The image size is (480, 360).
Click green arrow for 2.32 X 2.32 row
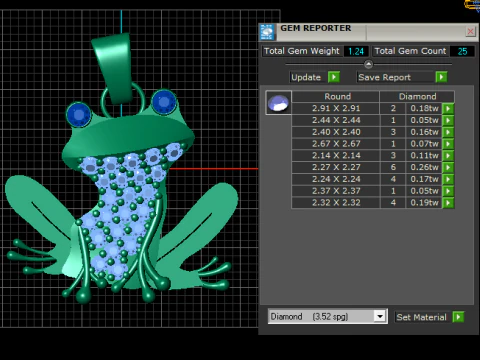(448, 203)
